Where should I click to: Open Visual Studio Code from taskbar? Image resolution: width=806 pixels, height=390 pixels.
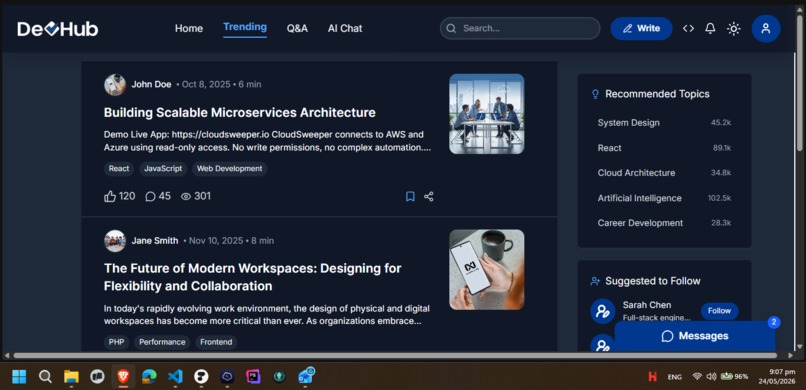175,377
